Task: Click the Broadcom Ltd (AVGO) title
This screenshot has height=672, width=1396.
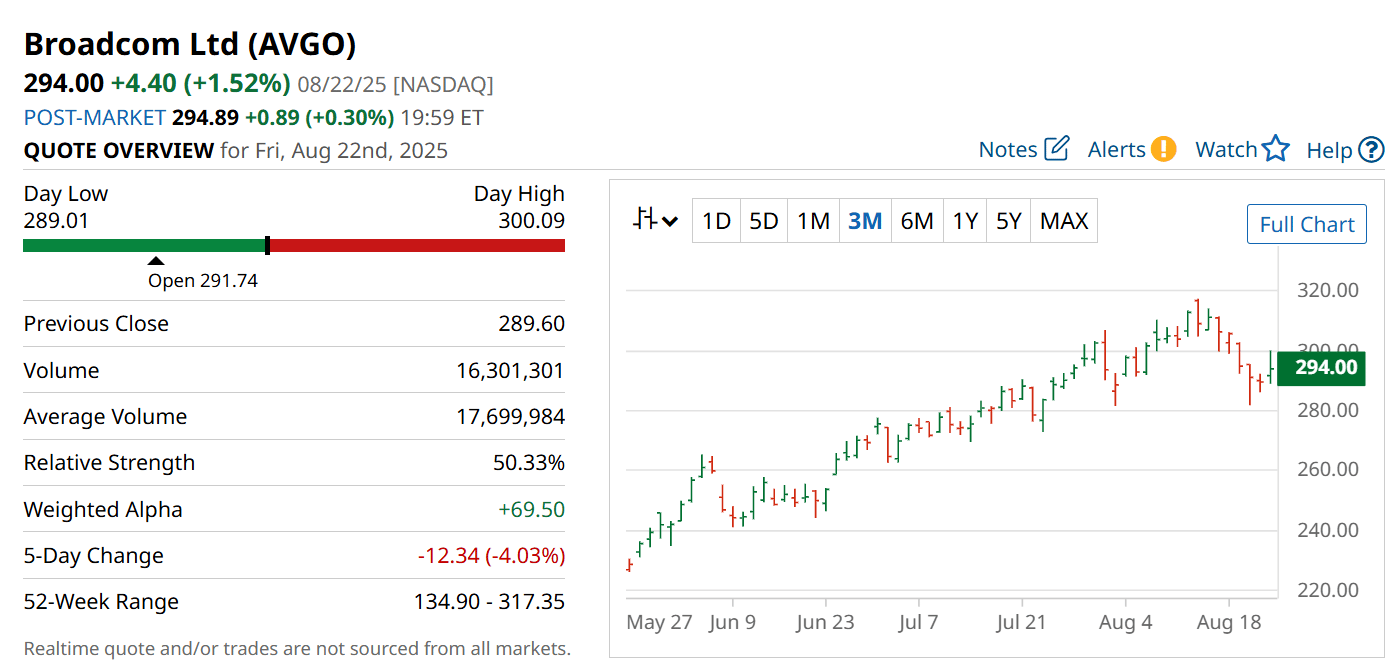Action: [190, 44]
